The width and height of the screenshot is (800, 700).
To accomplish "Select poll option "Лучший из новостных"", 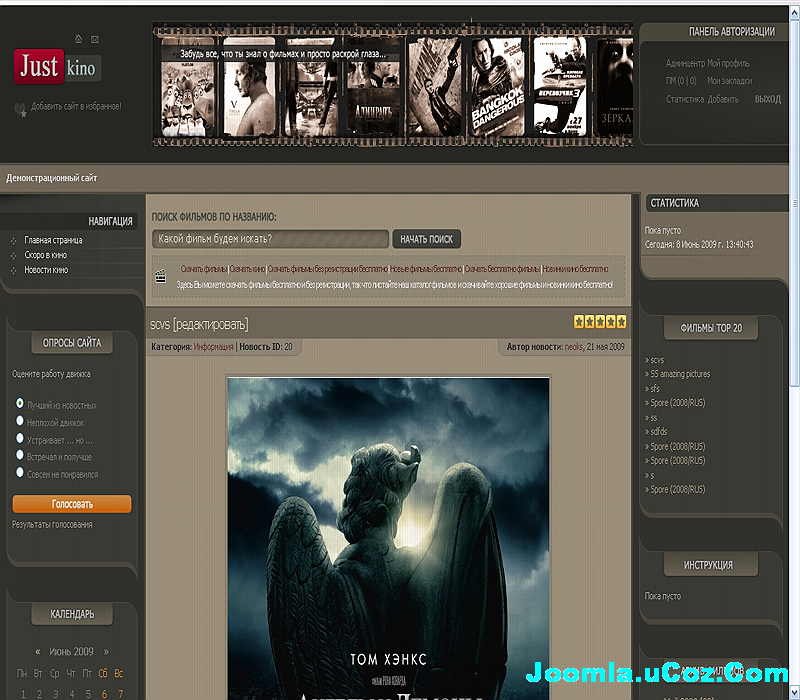I will coord(20,403).
